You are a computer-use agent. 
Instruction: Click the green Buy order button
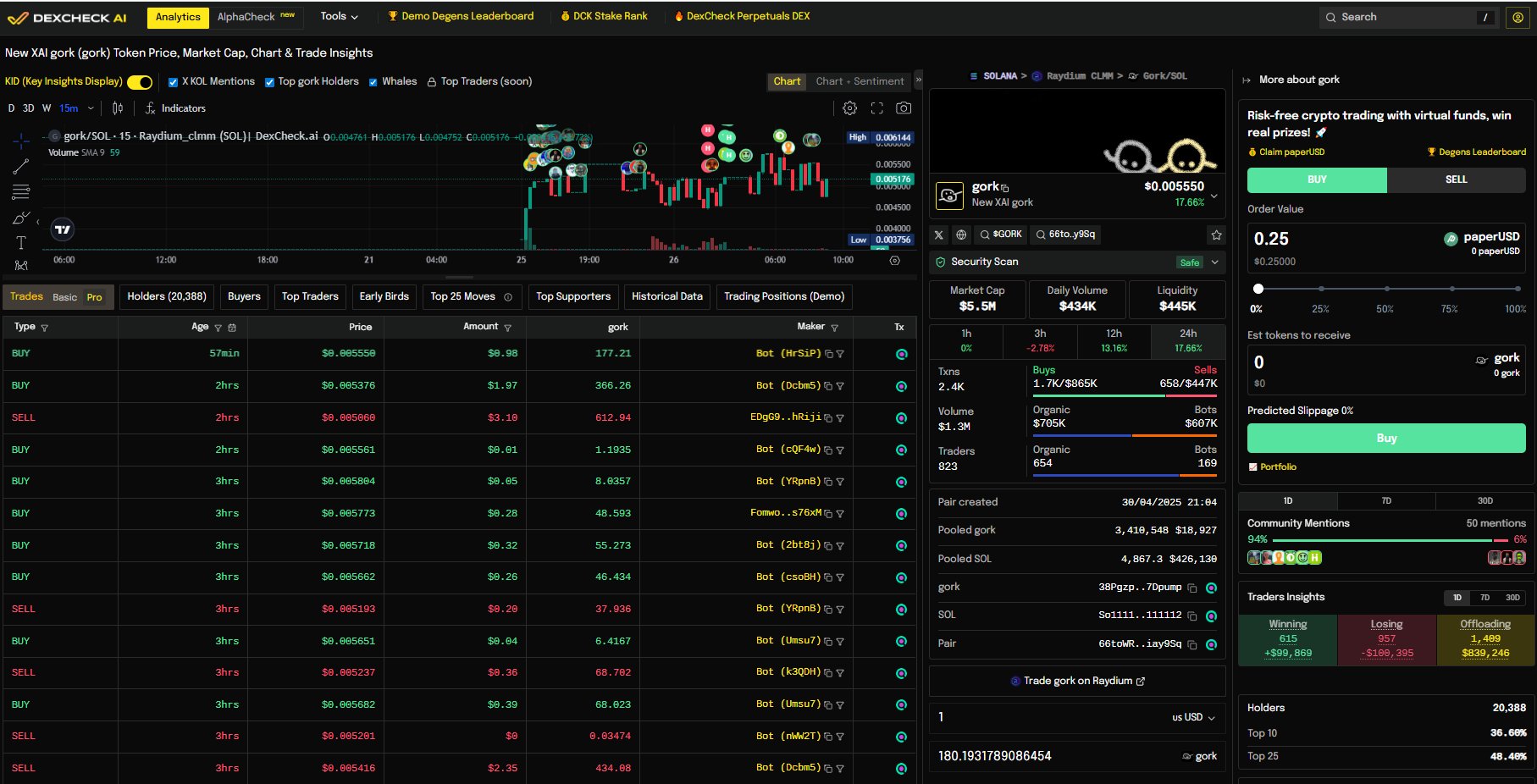(1385, 438)
